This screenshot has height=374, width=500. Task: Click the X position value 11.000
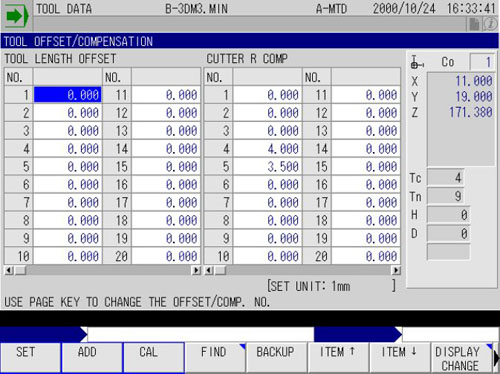click(x=474, y=81)
